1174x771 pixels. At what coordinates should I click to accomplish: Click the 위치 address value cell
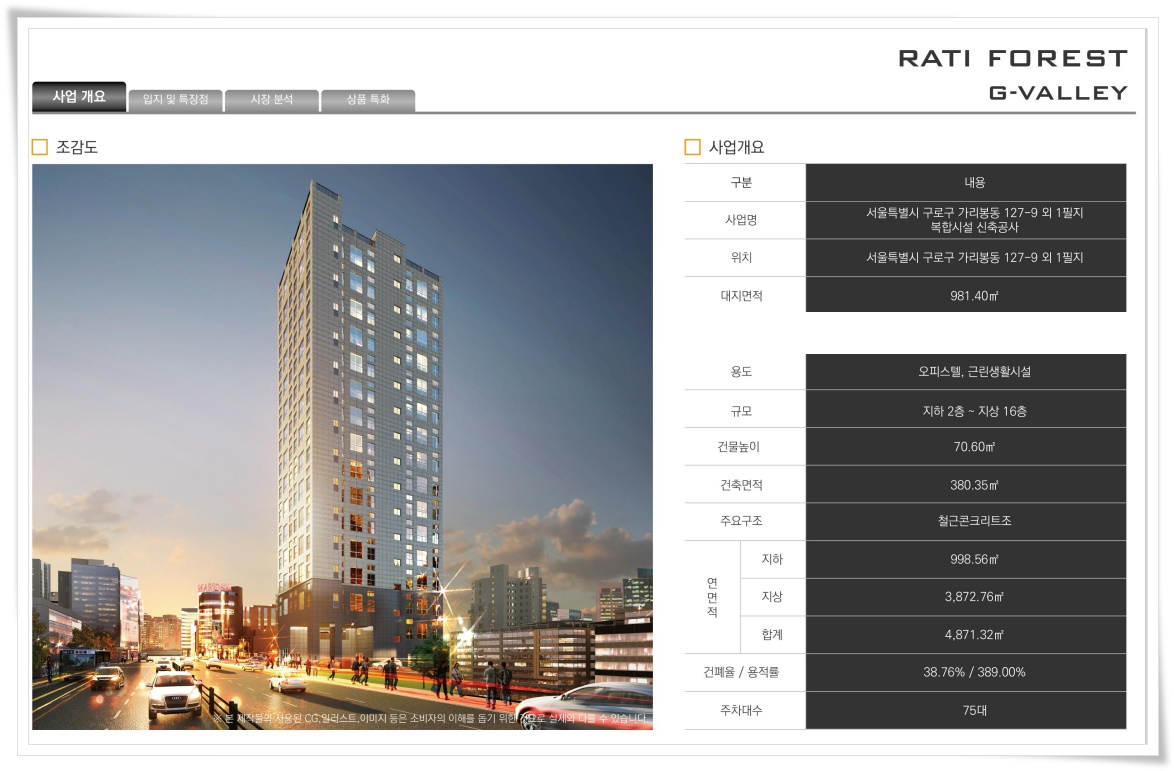(966, 257)
